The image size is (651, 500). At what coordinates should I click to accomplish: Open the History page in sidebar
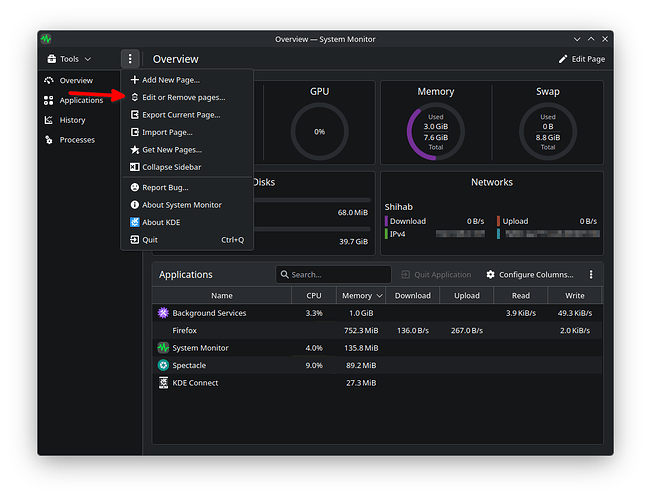72,120
